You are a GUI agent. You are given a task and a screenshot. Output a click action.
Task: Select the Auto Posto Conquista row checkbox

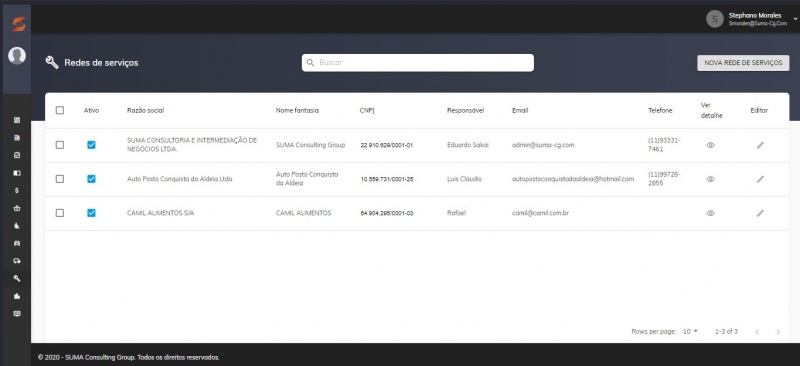(x=60, y=179)
